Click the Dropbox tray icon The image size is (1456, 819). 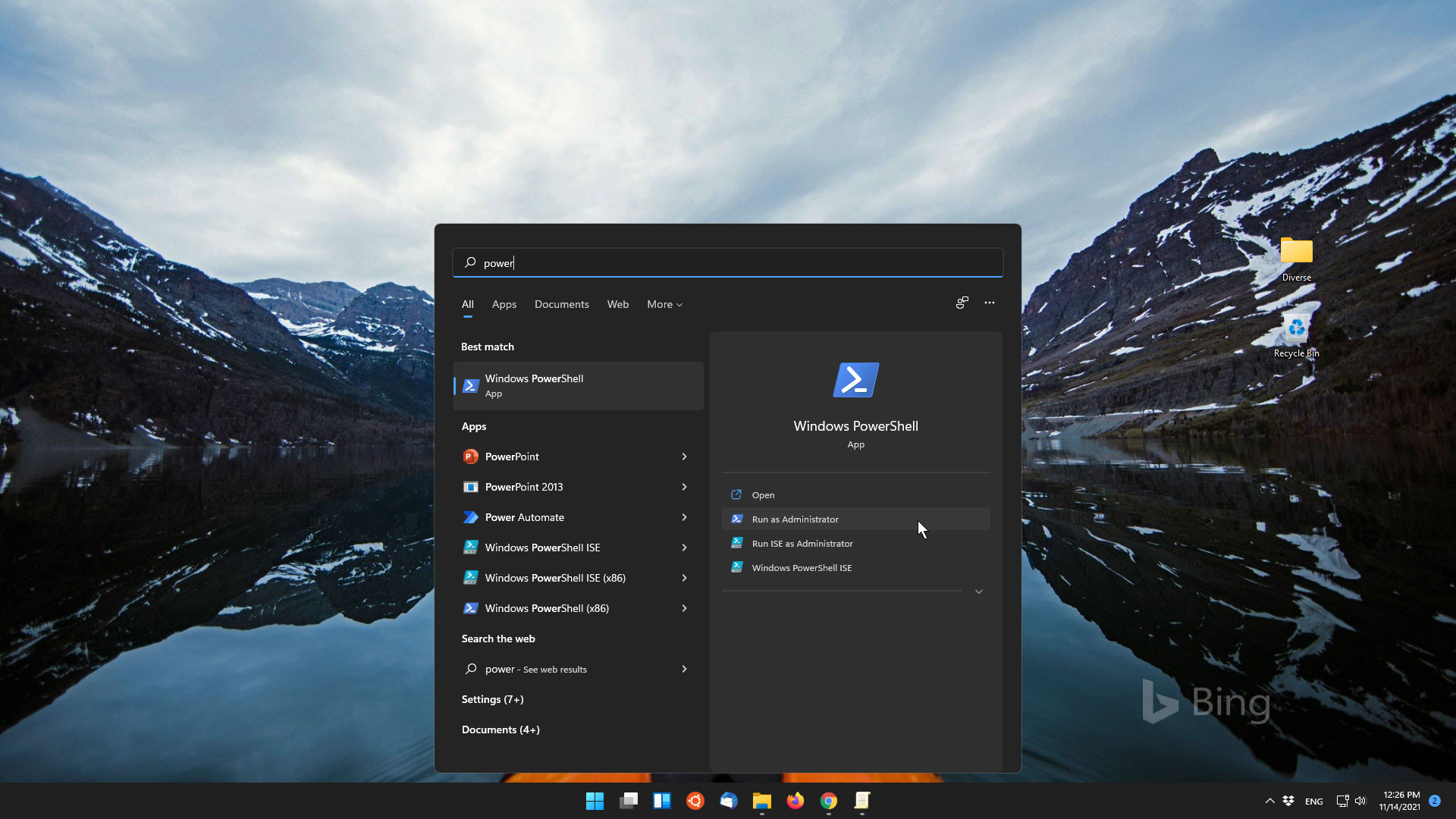(x=1288, y=801)
